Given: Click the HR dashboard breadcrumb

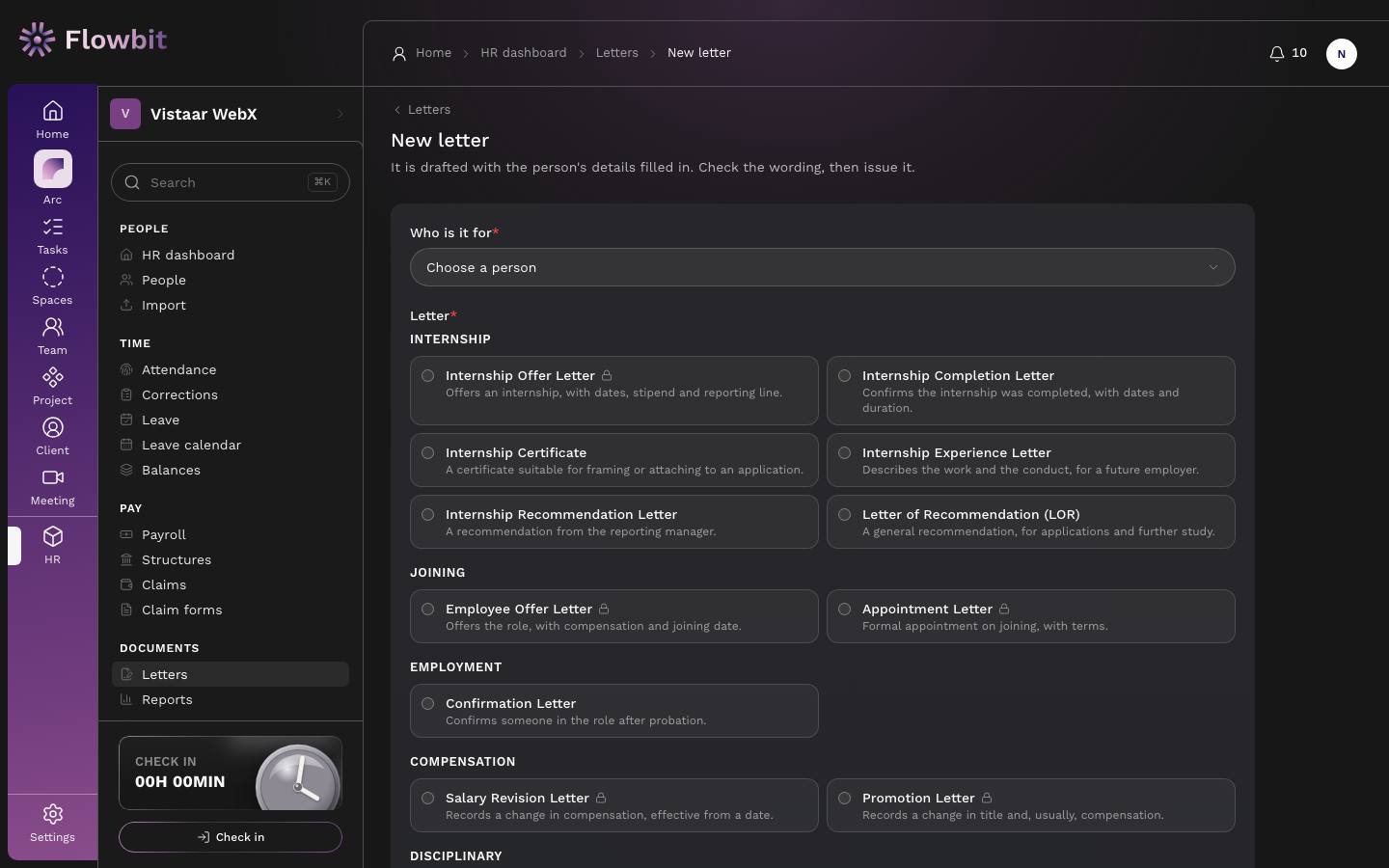Looking at the screenshot, I should click(524, 53).
